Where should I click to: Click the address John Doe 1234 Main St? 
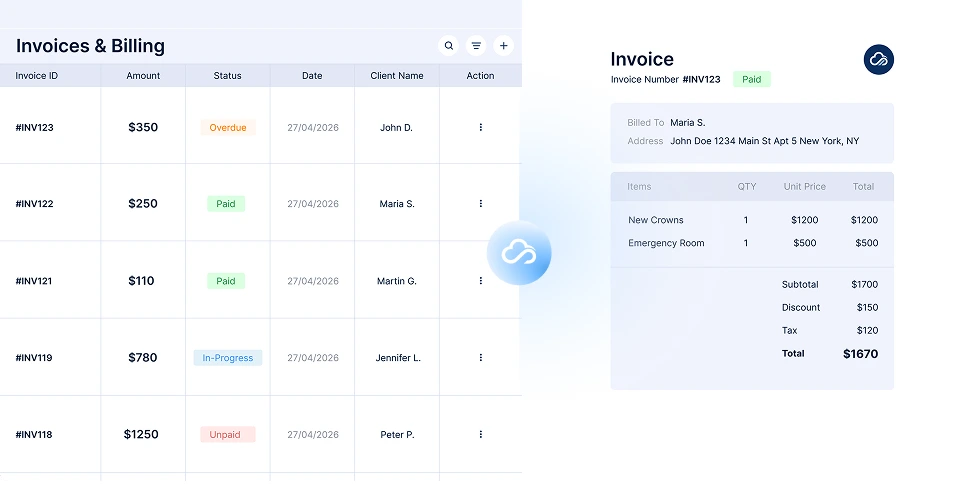(x=764, y=141)
